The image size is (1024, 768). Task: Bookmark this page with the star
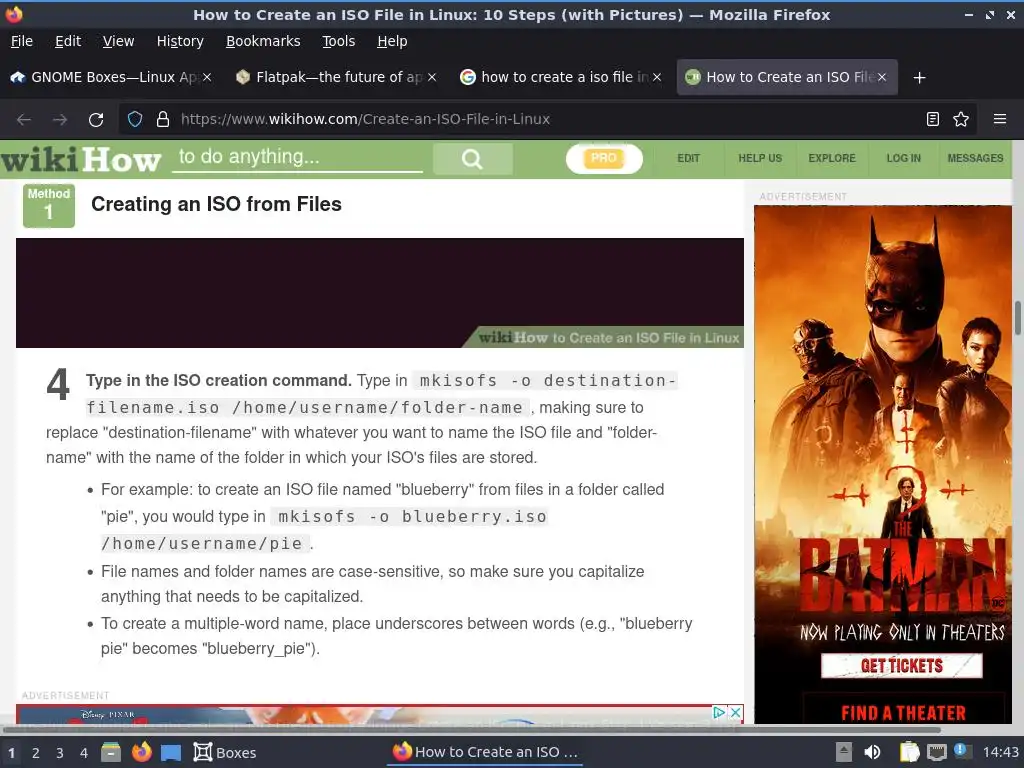coord(961,119)
